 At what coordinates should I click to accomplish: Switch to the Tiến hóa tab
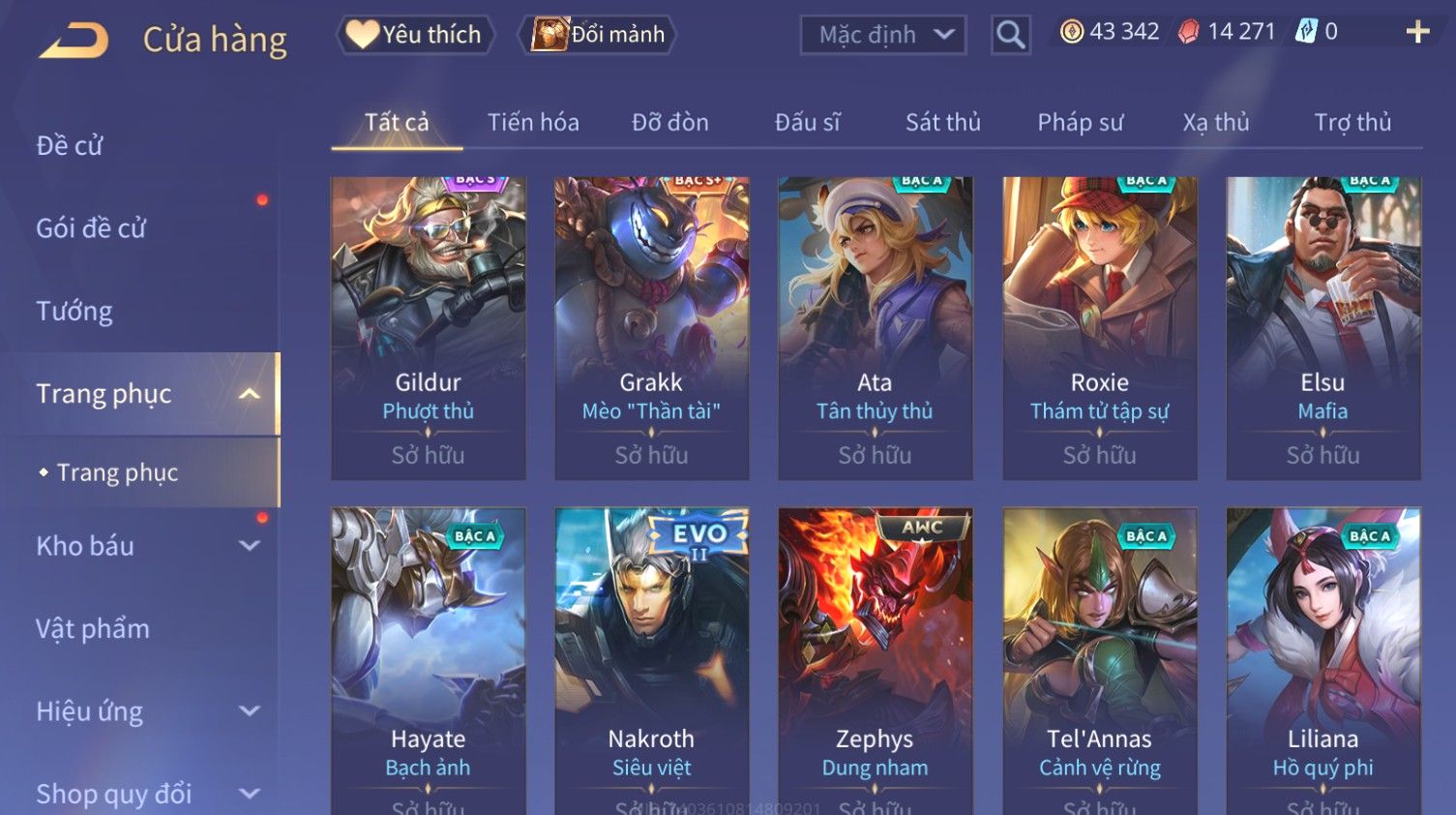[x=533, y=123]
